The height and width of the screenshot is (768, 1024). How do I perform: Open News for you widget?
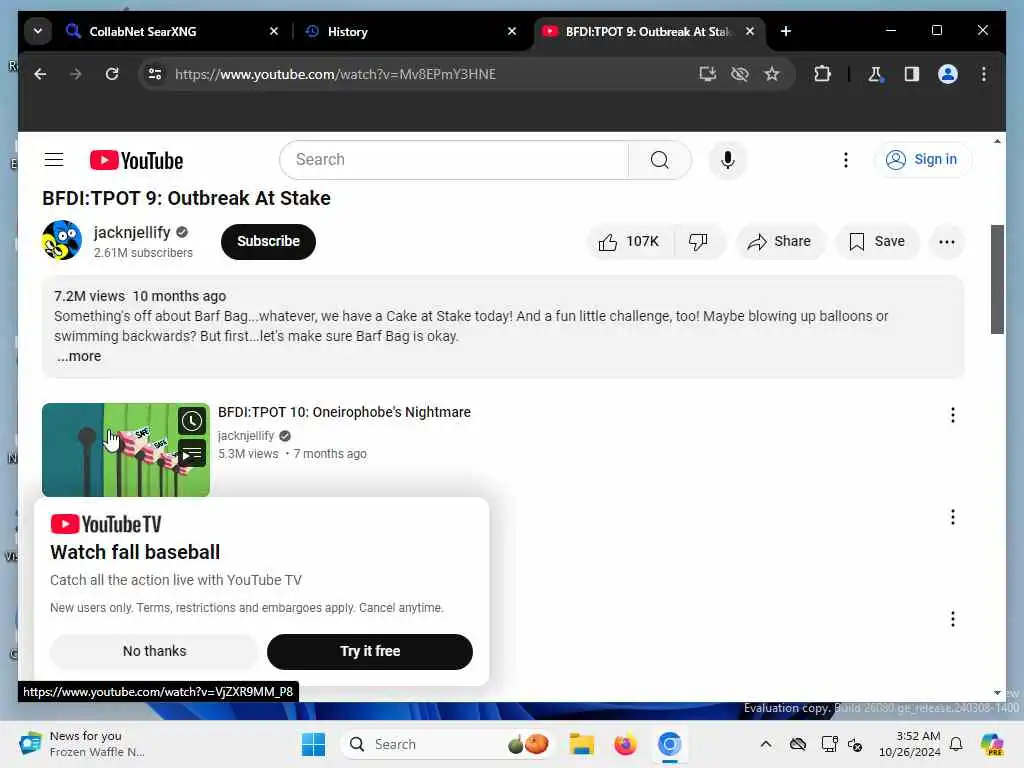coord(82,744)
